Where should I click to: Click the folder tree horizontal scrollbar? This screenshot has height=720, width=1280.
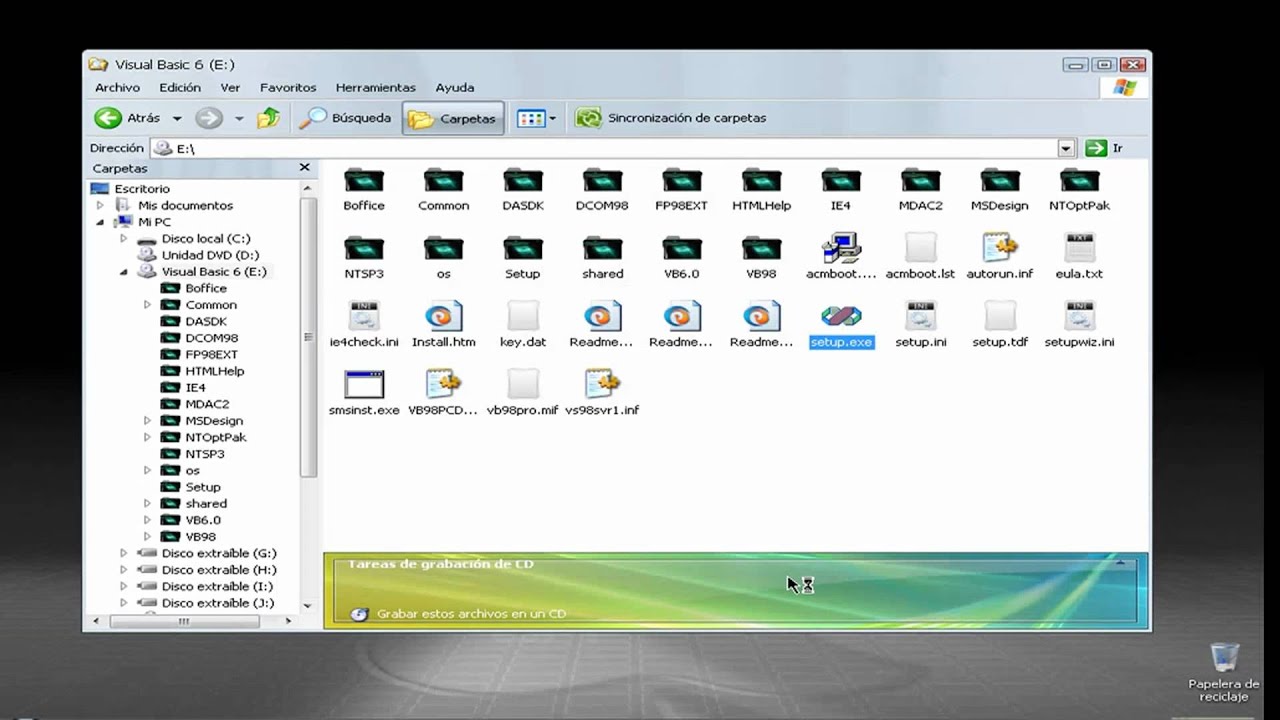186,621
